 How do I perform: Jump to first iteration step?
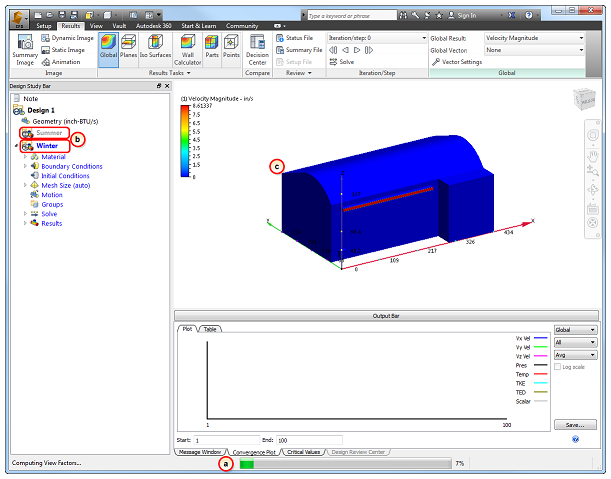tap(333, 50)
